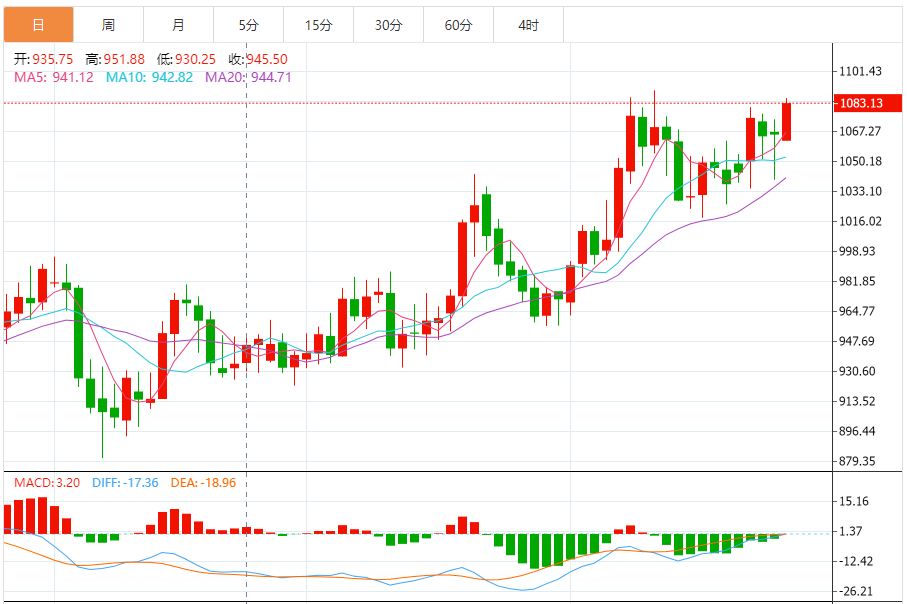Image resolution: width=907 pixels, height=604 pixels.
Task: Switch to the 周 weekly tab
Action: tap(108, 25)
